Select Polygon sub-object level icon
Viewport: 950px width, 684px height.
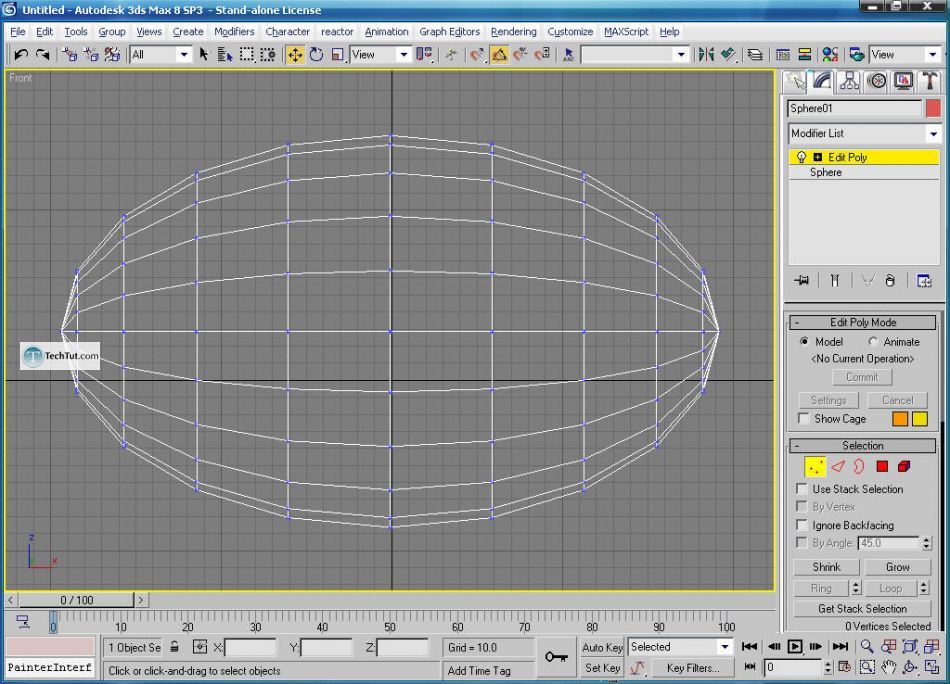pos(882,467)
